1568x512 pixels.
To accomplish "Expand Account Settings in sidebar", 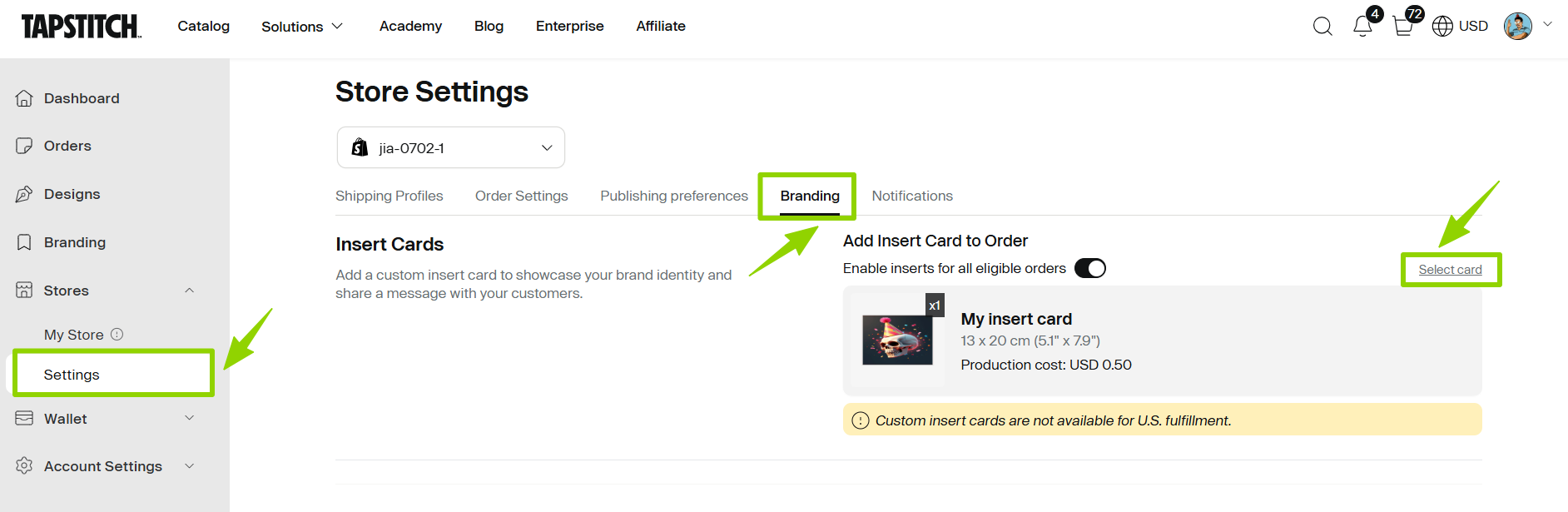I will click(189, 466).
